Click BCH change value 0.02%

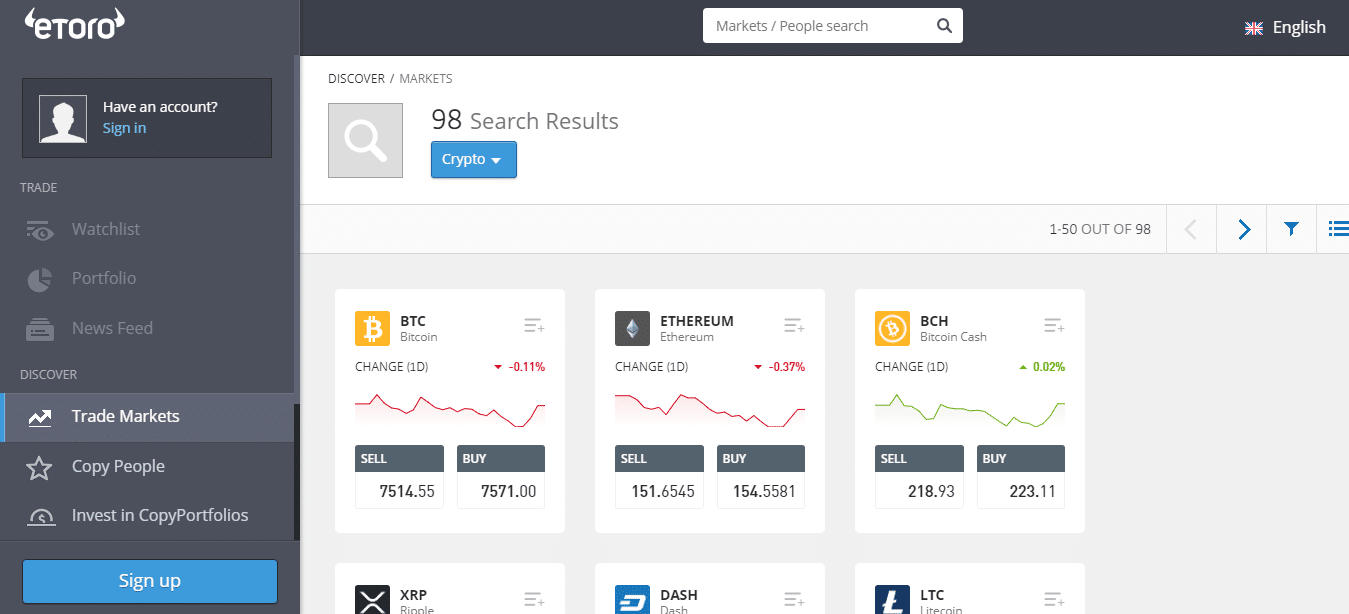[x=1049, y=367]
